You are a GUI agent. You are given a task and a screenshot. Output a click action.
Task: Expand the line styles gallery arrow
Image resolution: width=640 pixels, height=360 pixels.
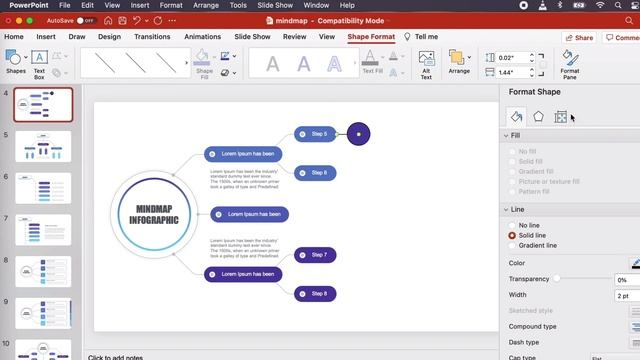[x=187, y=63]
